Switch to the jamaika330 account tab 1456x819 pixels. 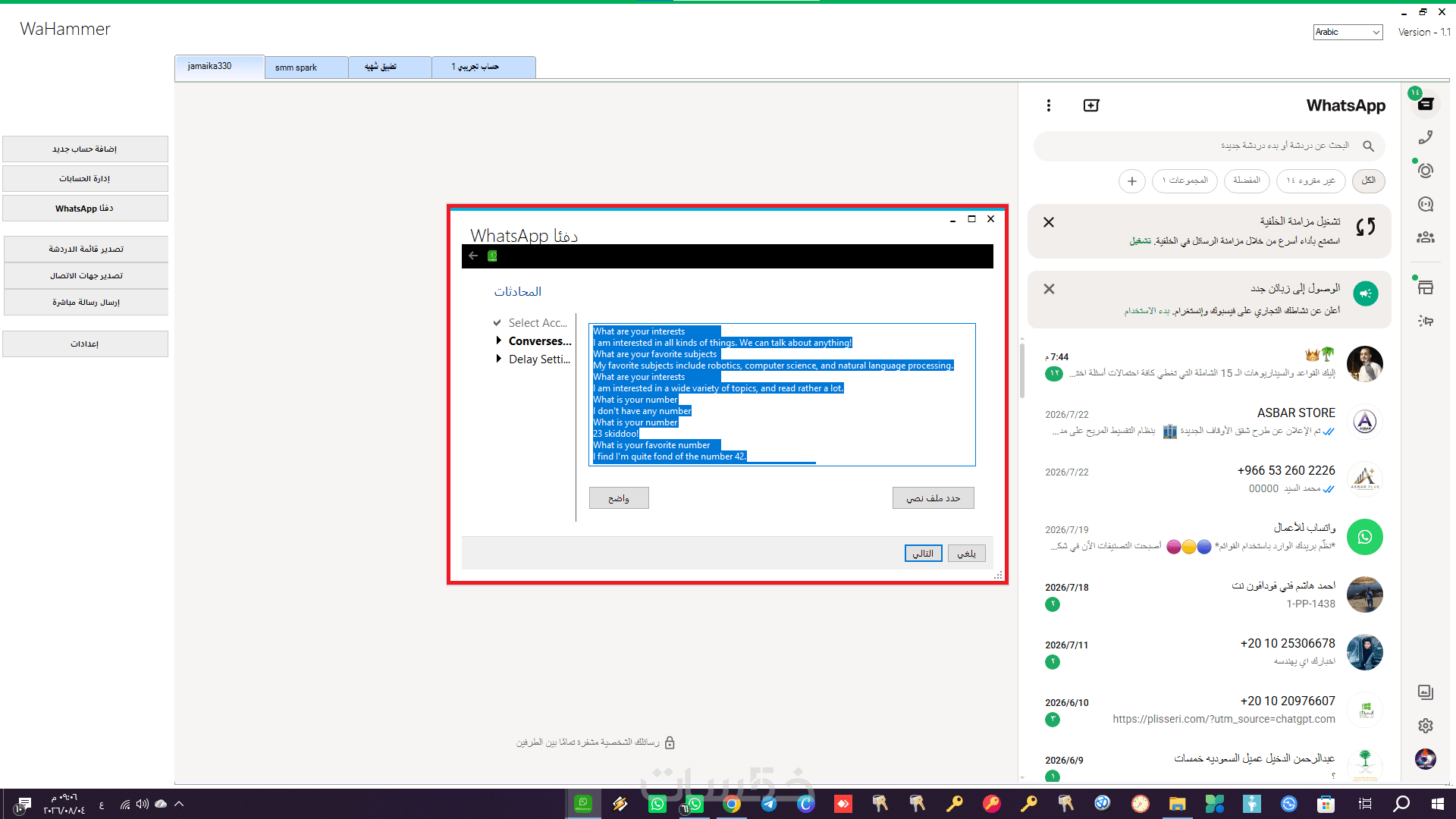[x=220, y=66]
